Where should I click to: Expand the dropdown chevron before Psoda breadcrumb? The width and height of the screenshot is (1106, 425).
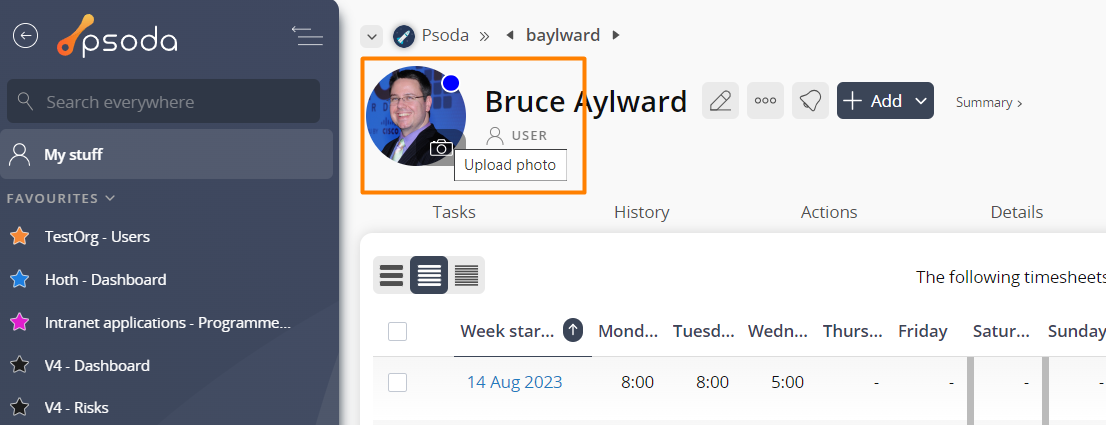371,36
